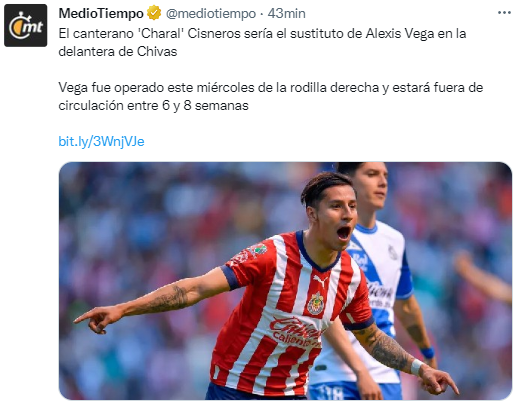Click the '6 y 8 semanas' text

click(205, 106)
